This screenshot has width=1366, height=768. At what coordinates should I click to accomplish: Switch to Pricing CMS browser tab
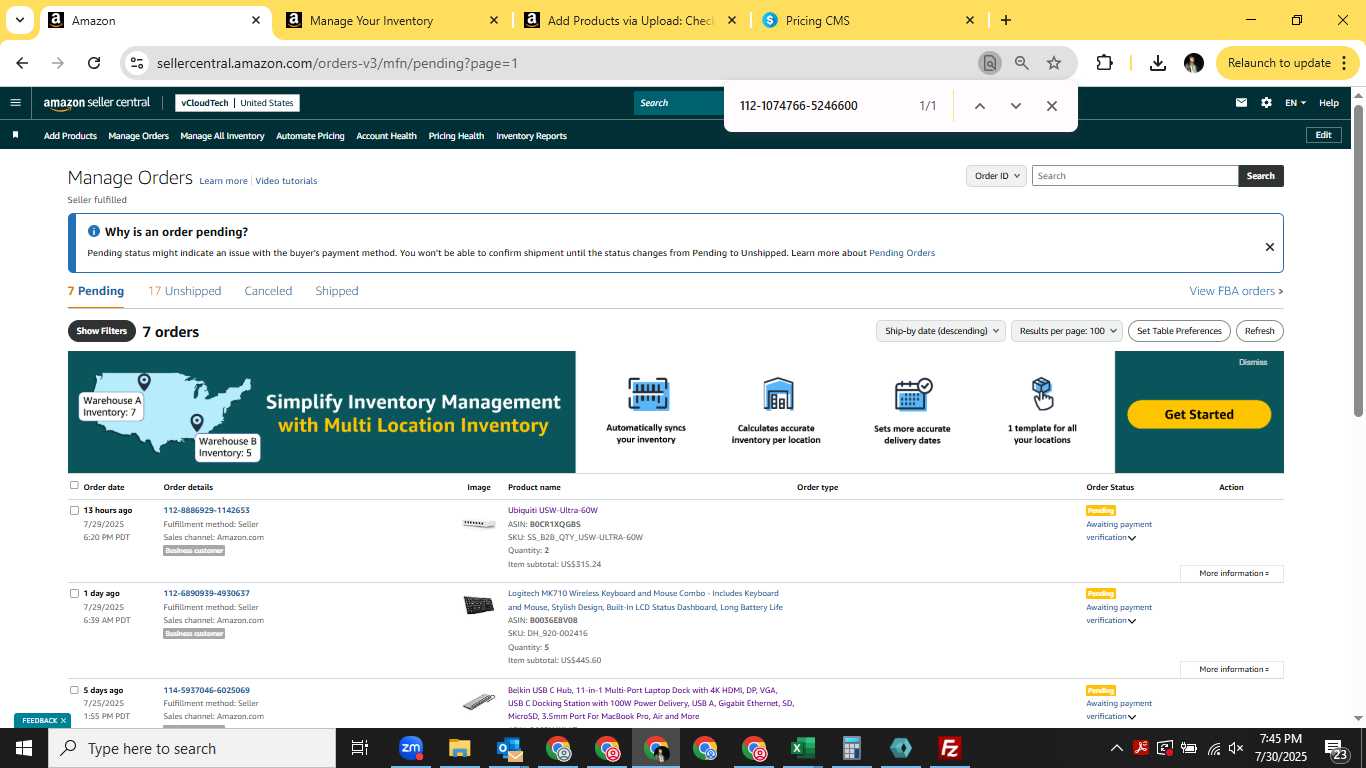[x=867, y=20]
